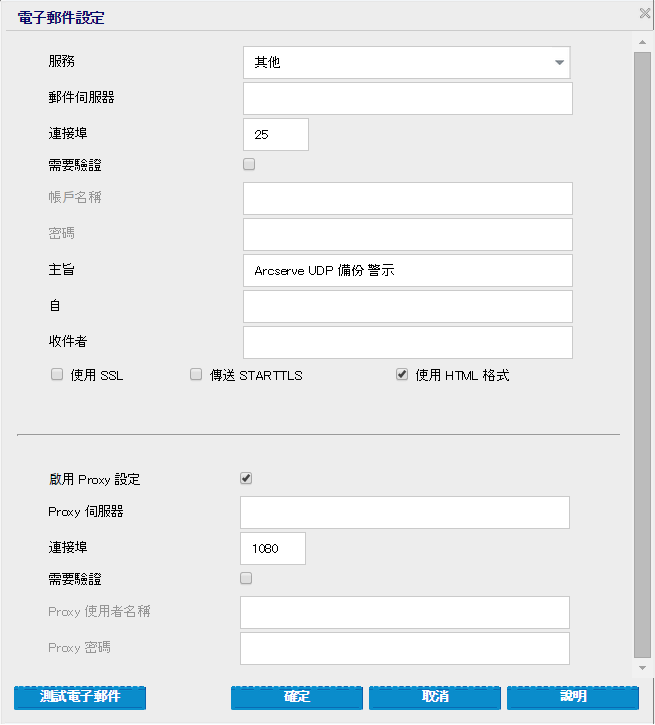Confirm settings with the 確定 button
This screenshot has width=655, height=725.
click(296, 696)
